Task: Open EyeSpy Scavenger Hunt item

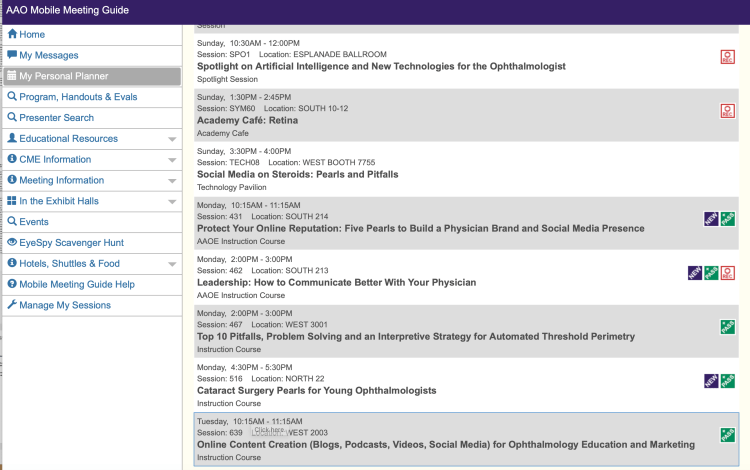Action: point(92,243)
